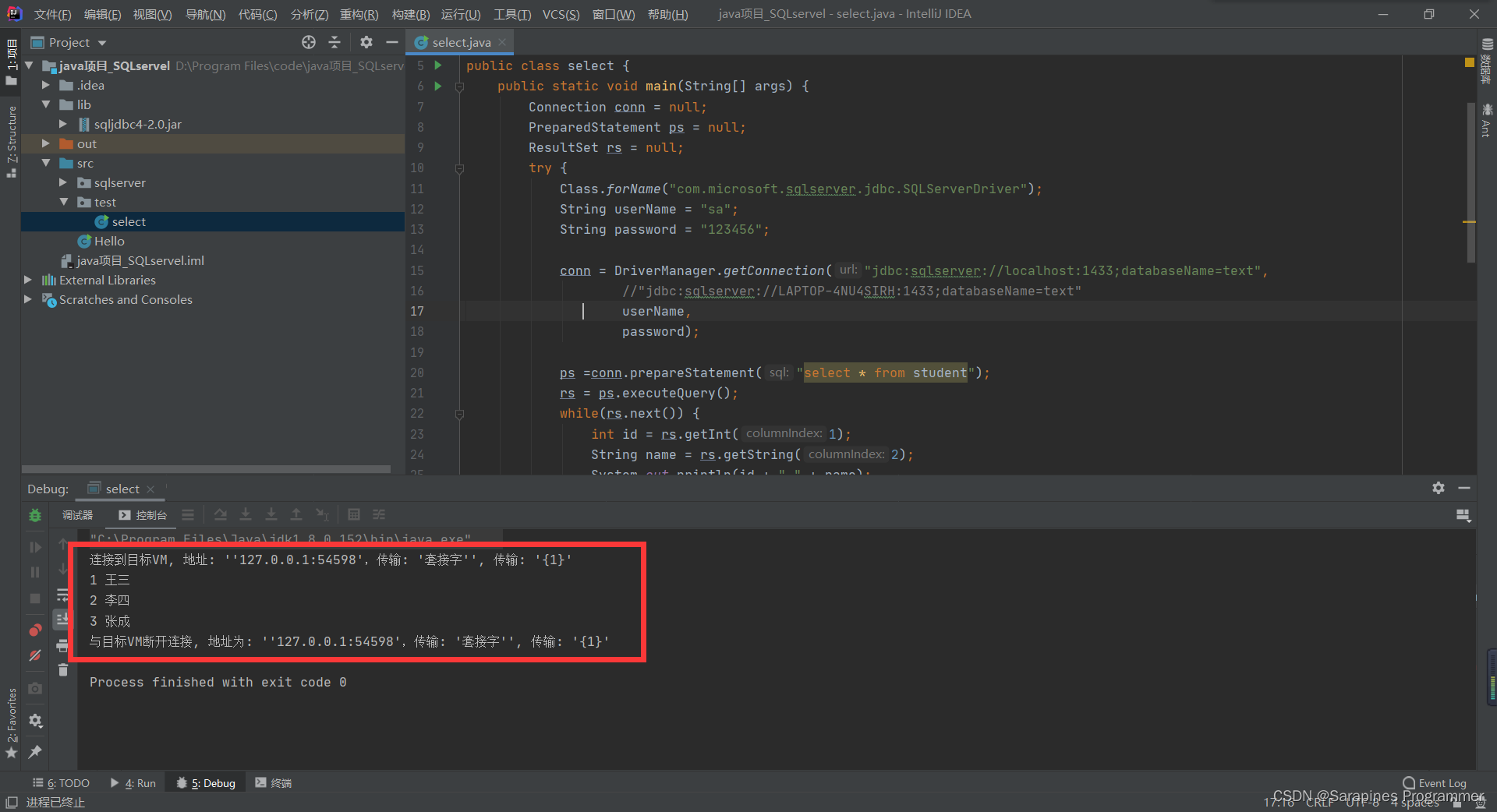The height and width of the screenshot is (812, 1497).
Task: Expand External Libraries node
Action: (29, 280)
